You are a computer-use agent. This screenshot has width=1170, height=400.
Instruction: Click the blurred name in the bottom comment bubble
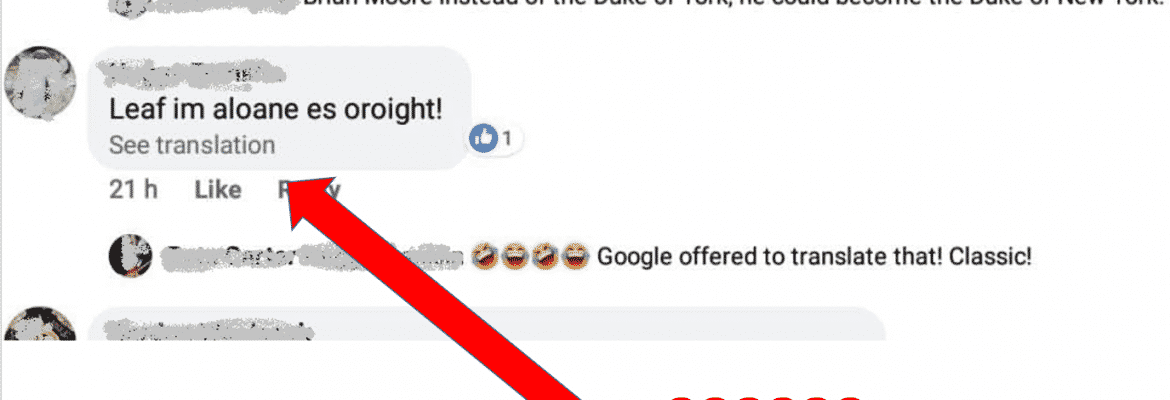click(207, 330)
